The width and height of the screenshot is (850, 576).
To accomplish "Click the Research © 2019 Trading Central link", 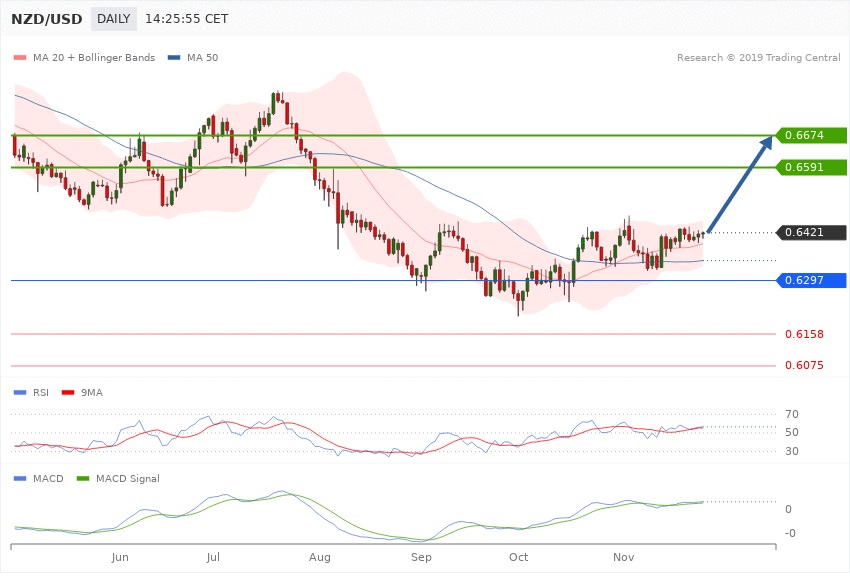I will 760,58.
